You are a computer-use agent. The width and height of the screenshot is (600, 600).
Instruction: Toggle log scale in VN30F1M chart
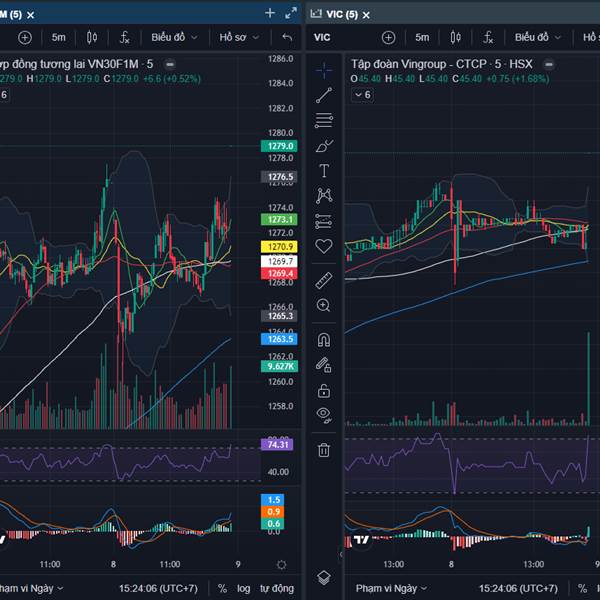coord(243,588)
